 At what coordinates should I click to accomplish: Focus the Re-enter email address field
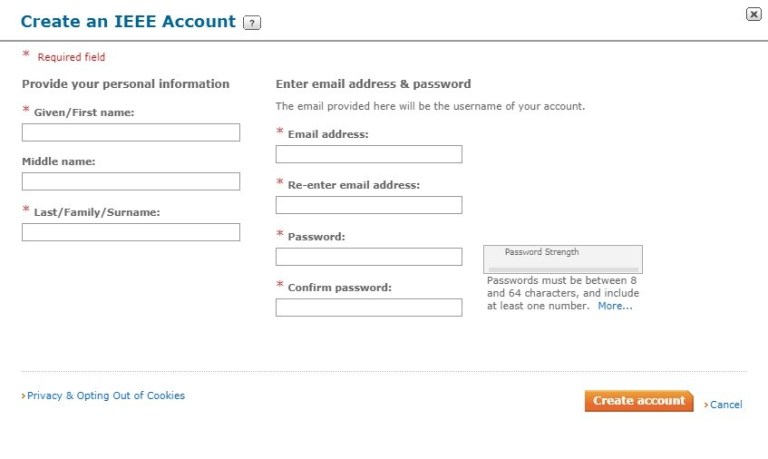pos(369,205)
